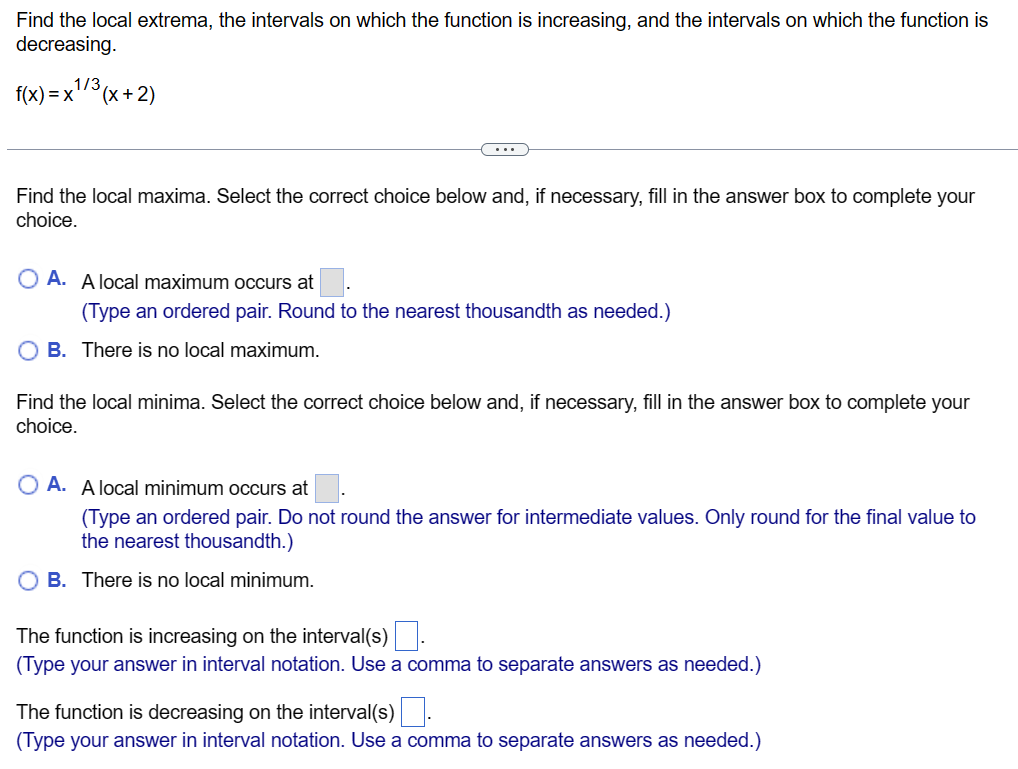Expand the ellipsis control on the divider

coord(505,149)
